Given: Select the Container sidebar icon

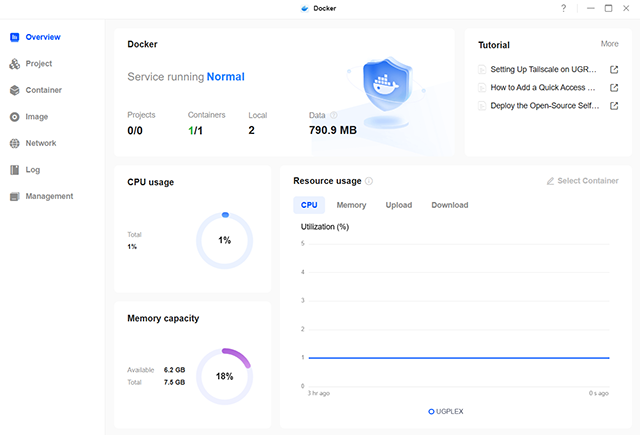Looking at the screenshot, I should pos(15,90).
